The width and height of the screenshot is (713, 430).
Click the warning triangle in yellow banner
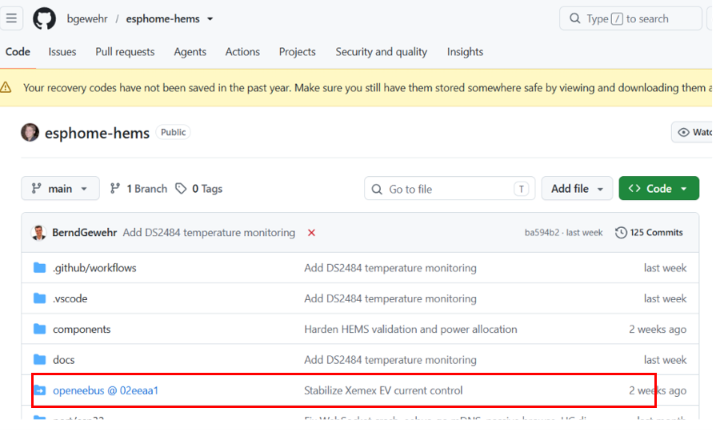(x=6, y=87)
